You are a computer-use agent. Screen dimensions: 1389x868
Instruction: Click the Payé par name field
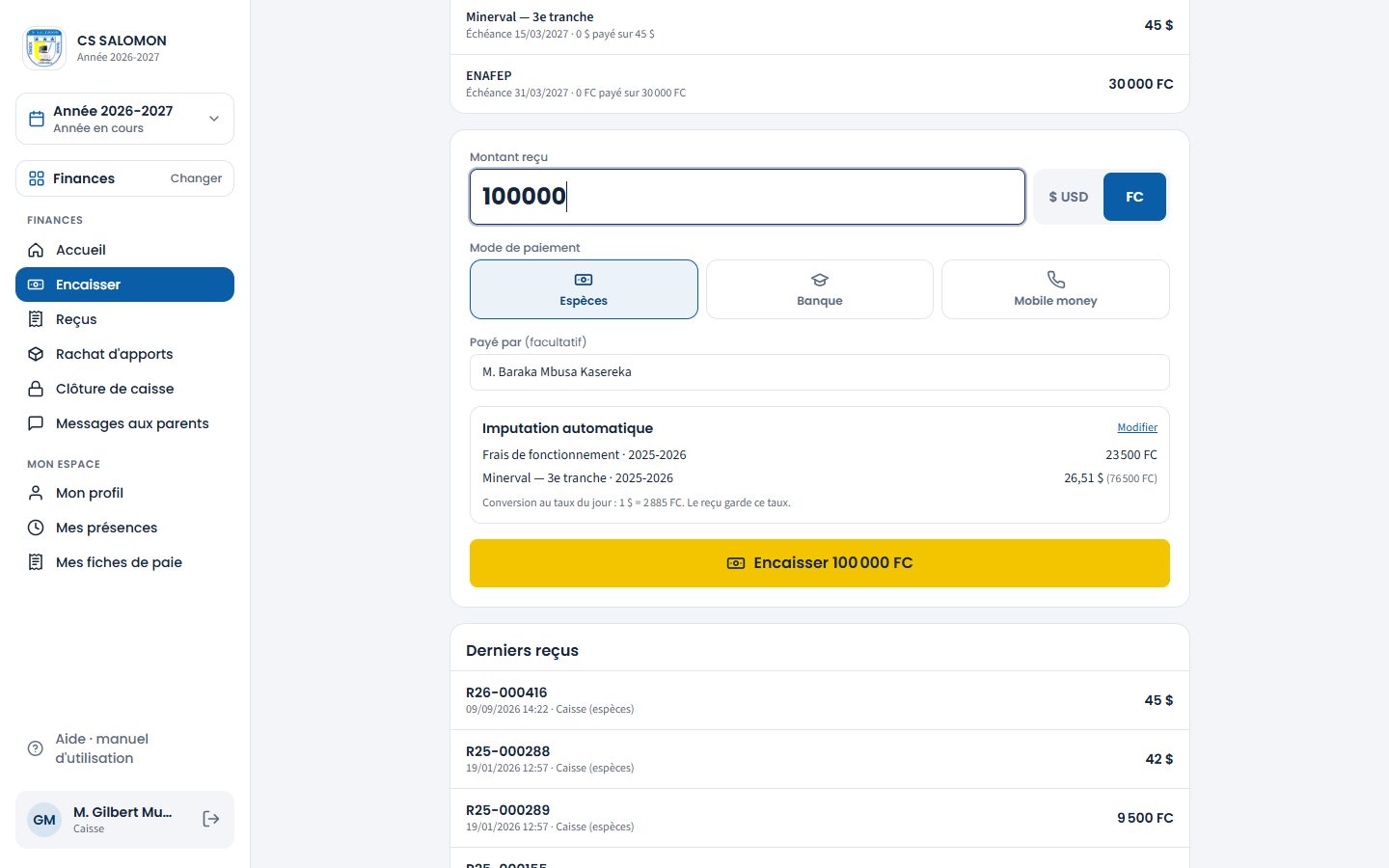820,372
